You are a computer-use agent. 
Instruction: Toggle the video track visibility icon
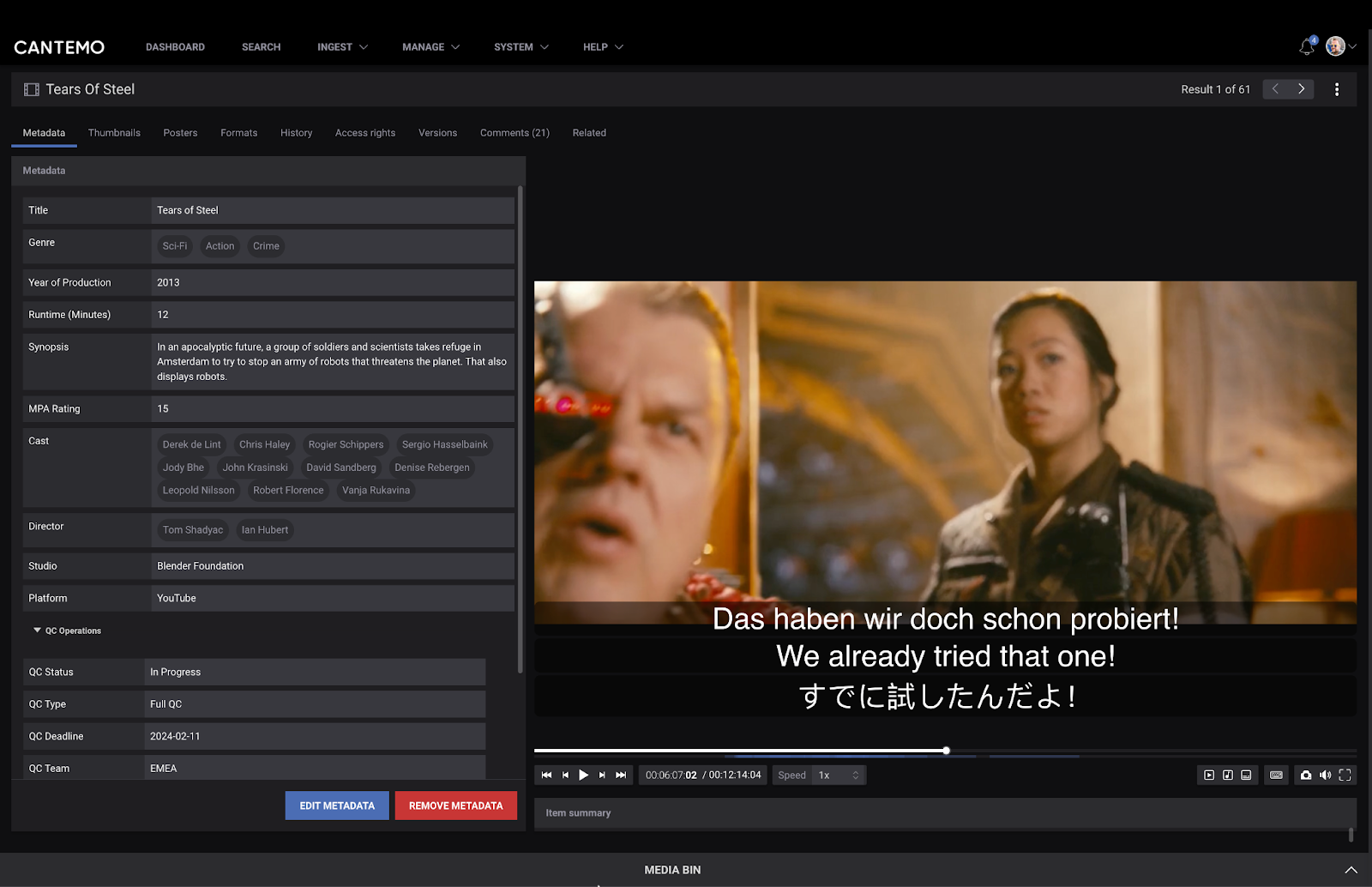[x=1209, y=775]
